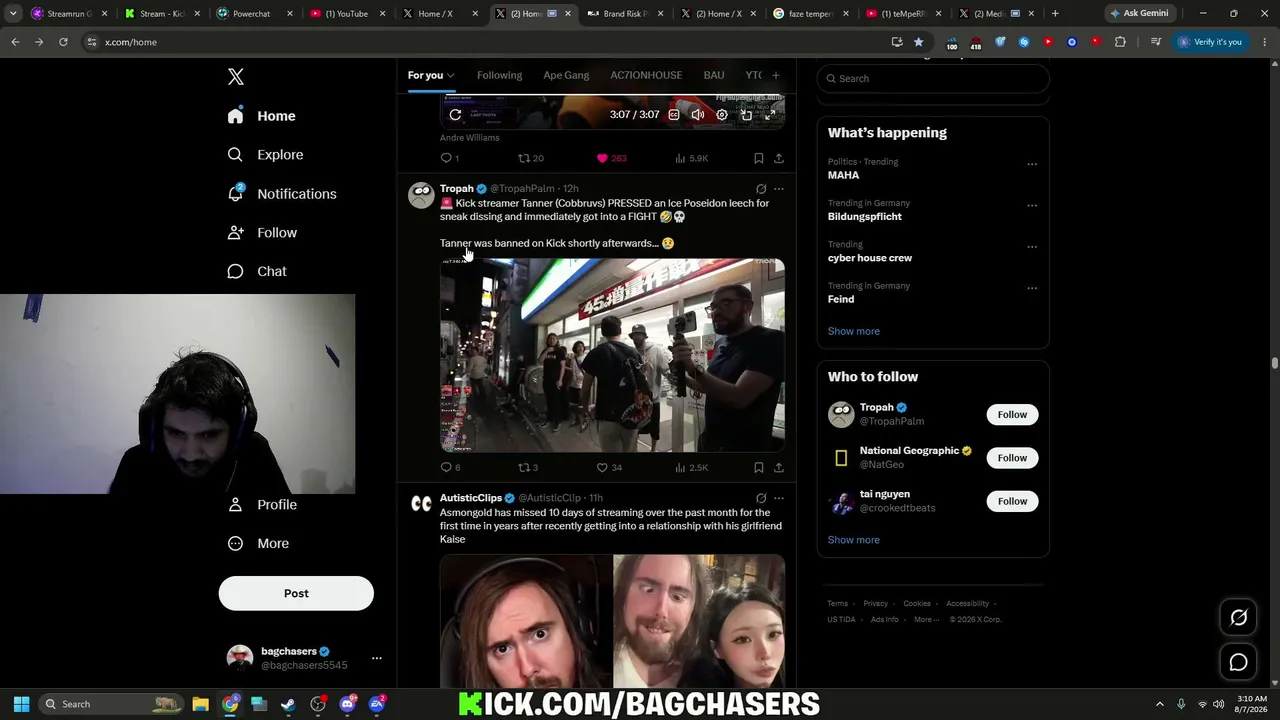
Task: Open Tropah's profile avatar in the feed
Action: click(421, 195)
